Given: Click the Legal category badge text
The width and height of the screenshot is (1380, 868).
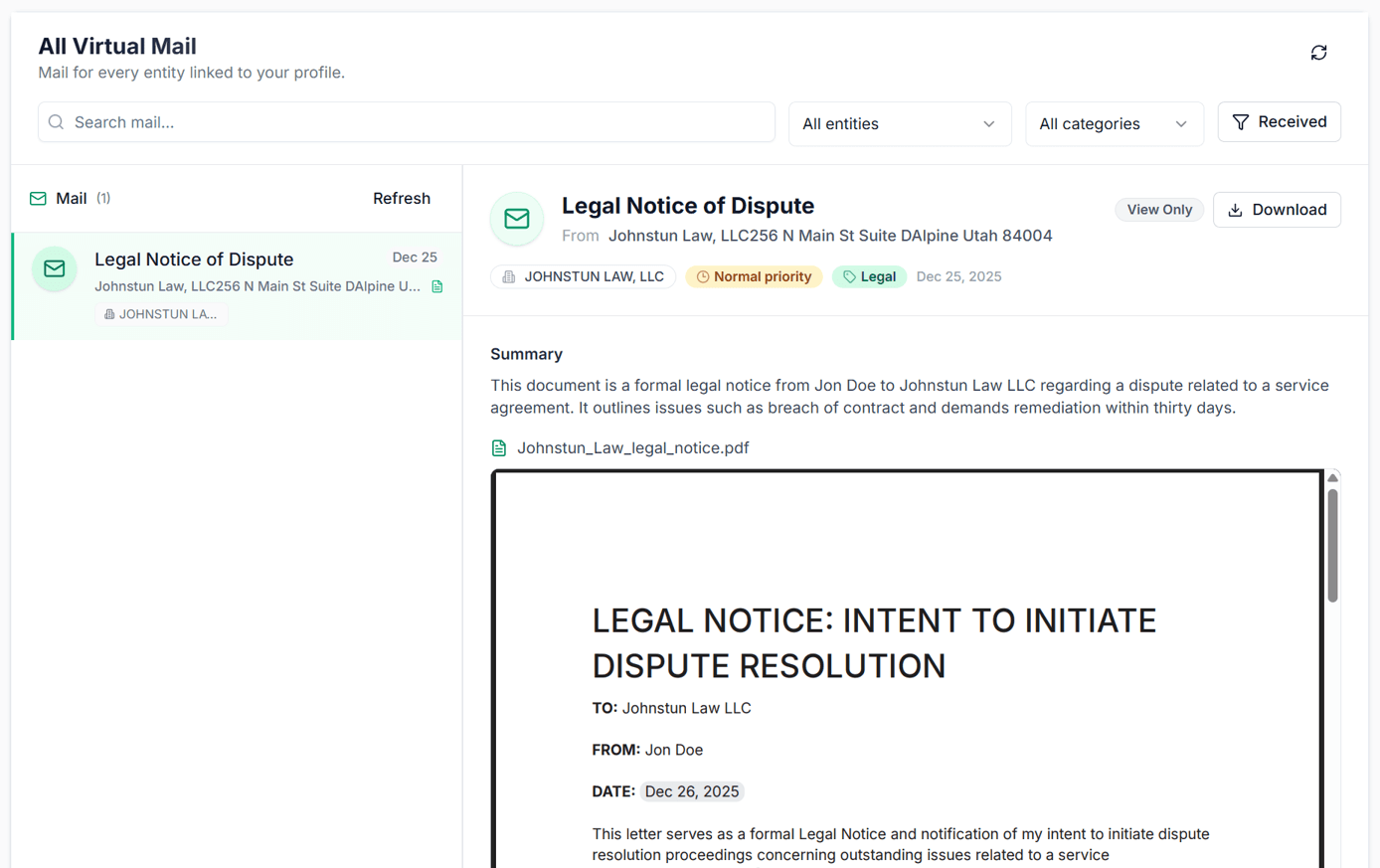Looking at the screenshot, I should pos(878,277).
